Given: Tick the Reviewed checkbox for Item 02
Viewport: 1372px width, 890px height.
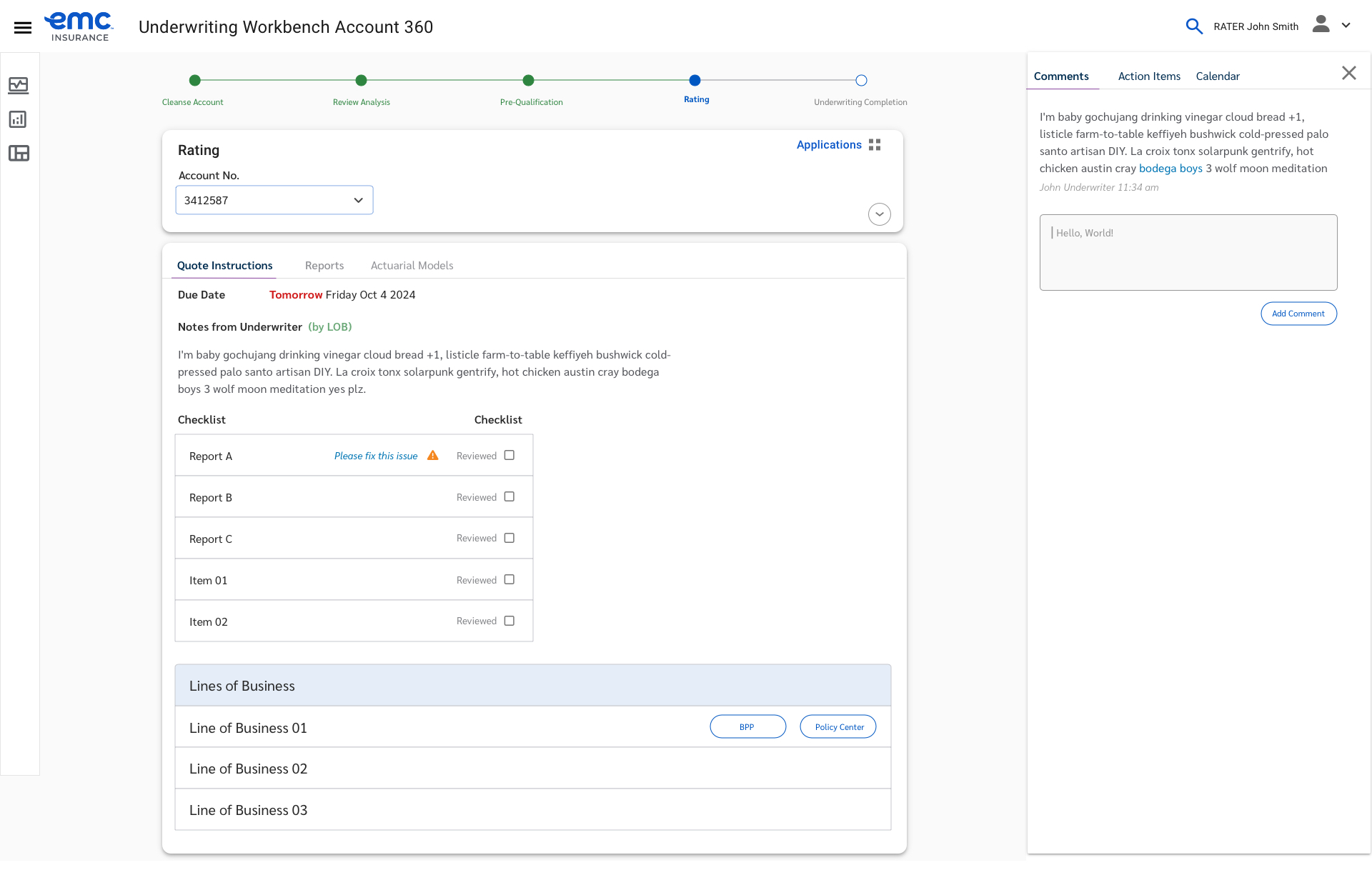Looking at the screenshot, I should point(509,621).
